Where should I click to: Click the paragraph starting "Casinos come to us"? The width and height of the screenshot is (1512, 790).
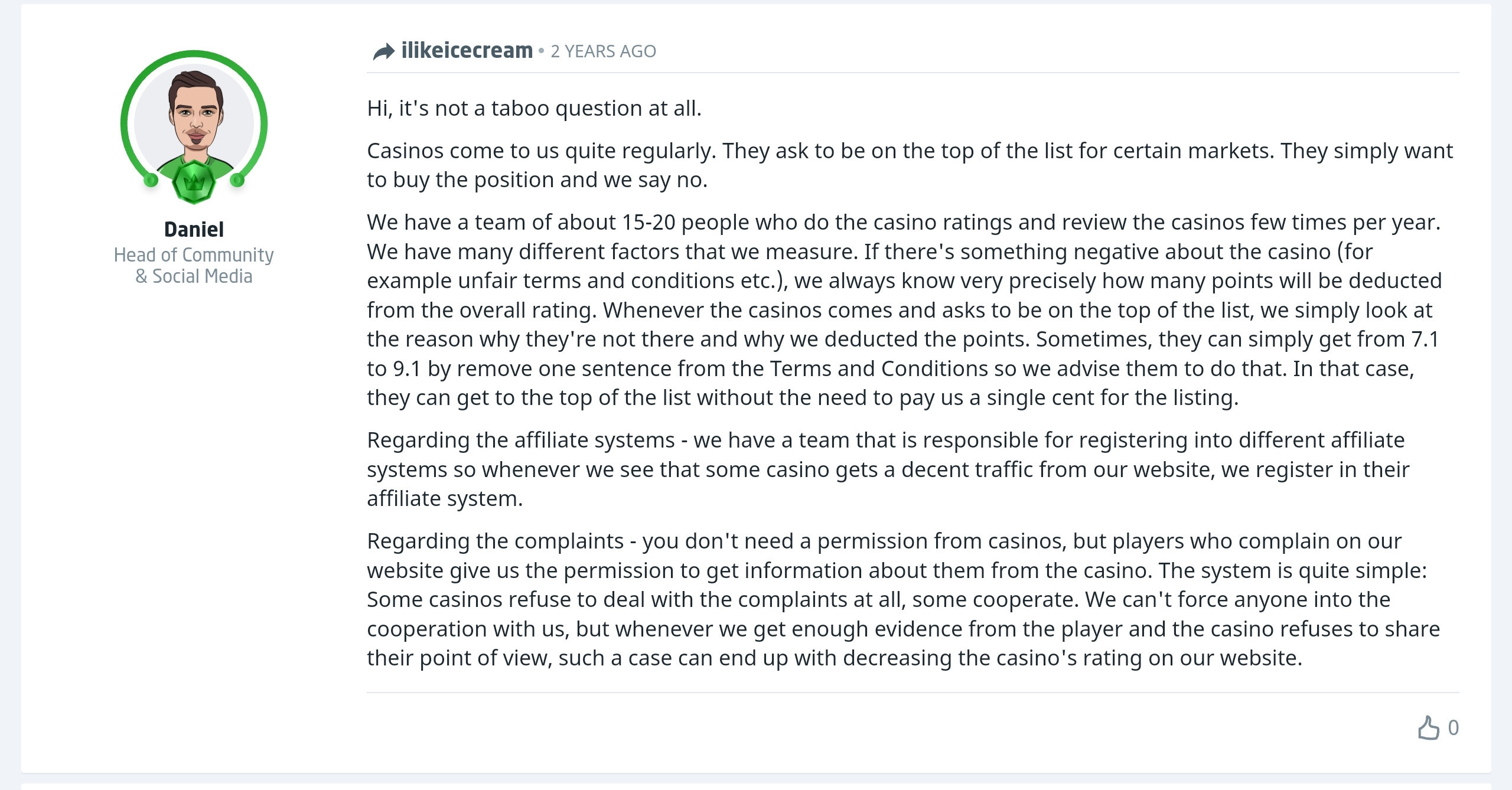coord(910,165)
